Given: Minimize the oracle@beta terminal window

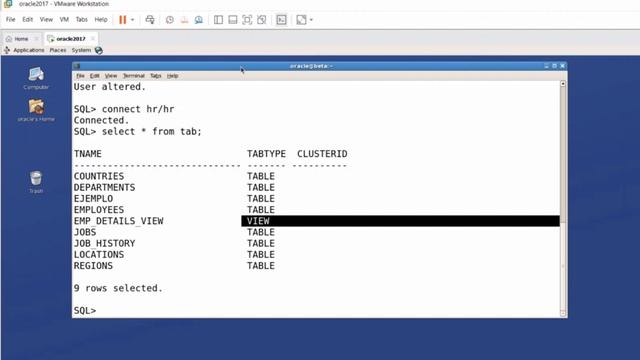Looking at the screenshot, I should [546, 66].
